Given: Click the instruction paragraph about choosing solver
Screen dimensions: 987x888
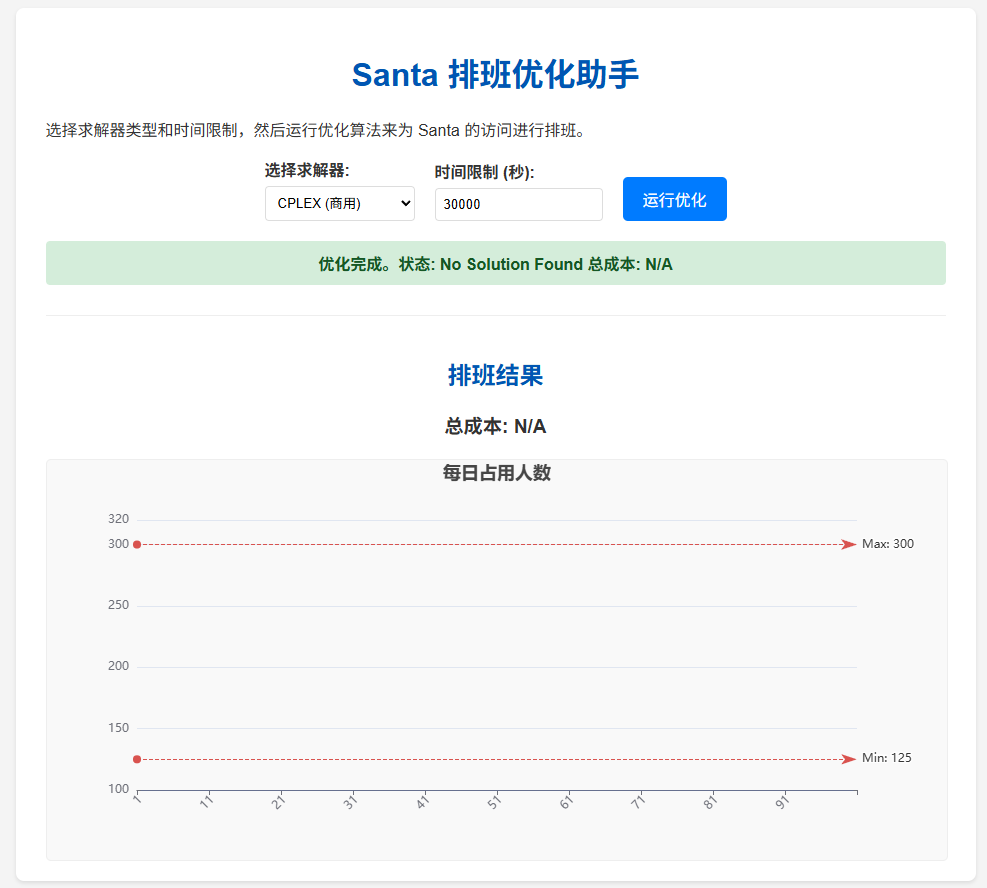Looking at the screenshot, I should 316,130.
